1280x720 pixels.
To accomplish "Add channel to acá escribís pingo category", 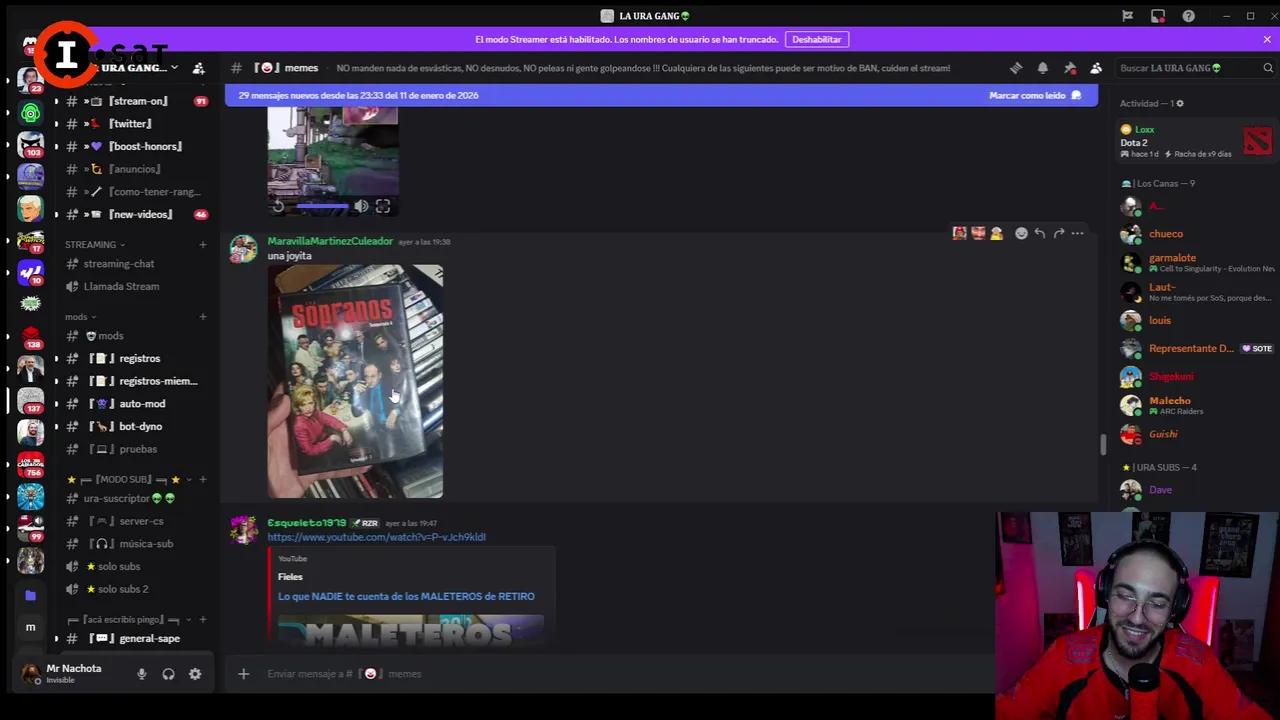I will tap(203, 620).
